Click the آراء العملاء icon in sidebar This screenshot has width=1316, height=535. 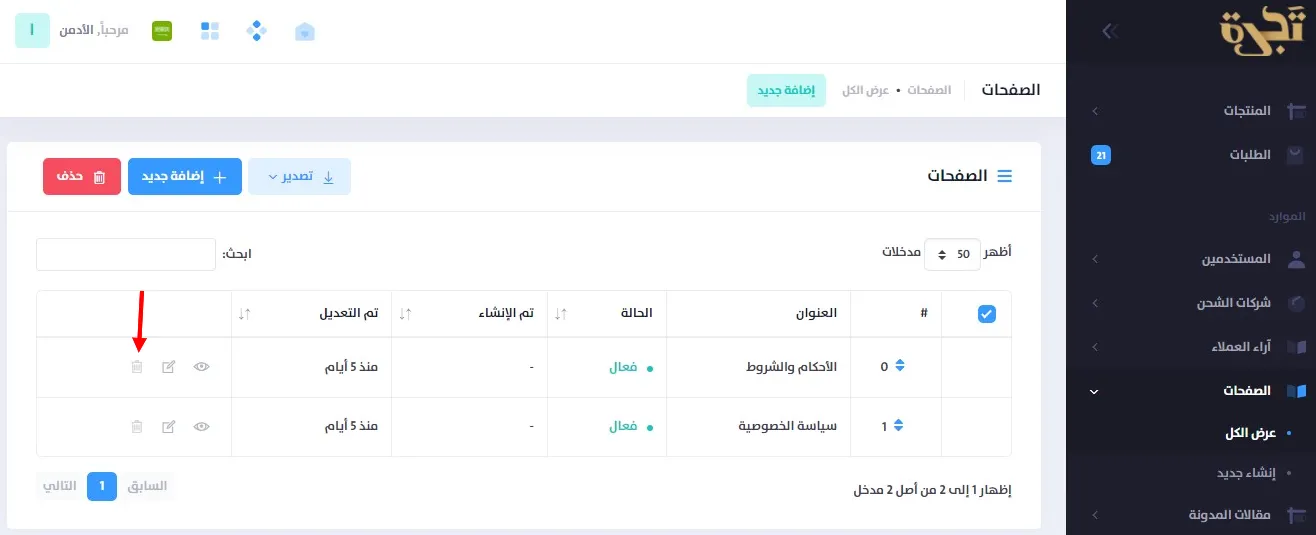point(1296,347)
